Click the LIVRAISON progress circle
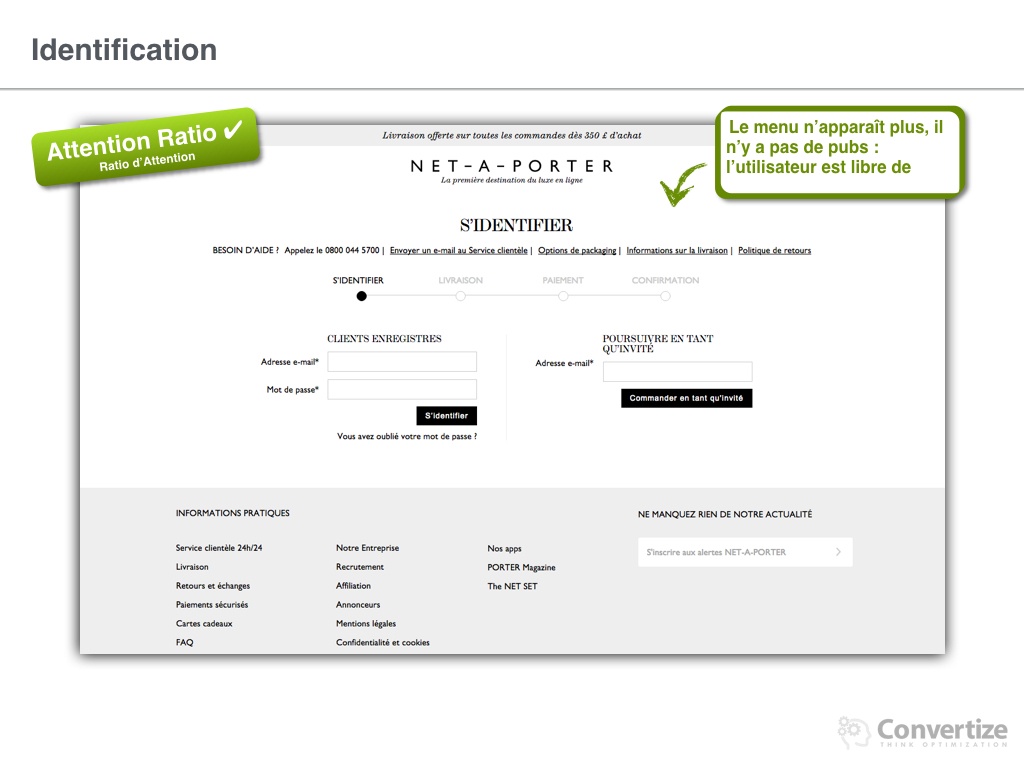 (x=460, y=296)
